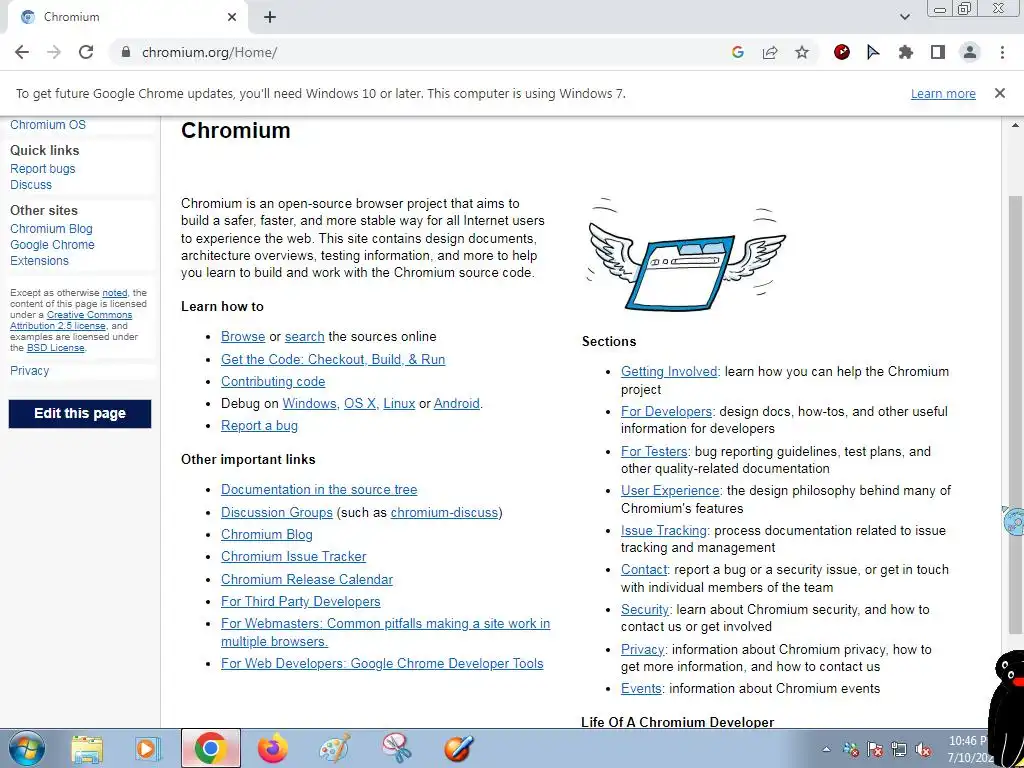Open Chromium OS sidebar link
Image resolution: width=1024 pixels, height=768 pixels.
(48, 125)
